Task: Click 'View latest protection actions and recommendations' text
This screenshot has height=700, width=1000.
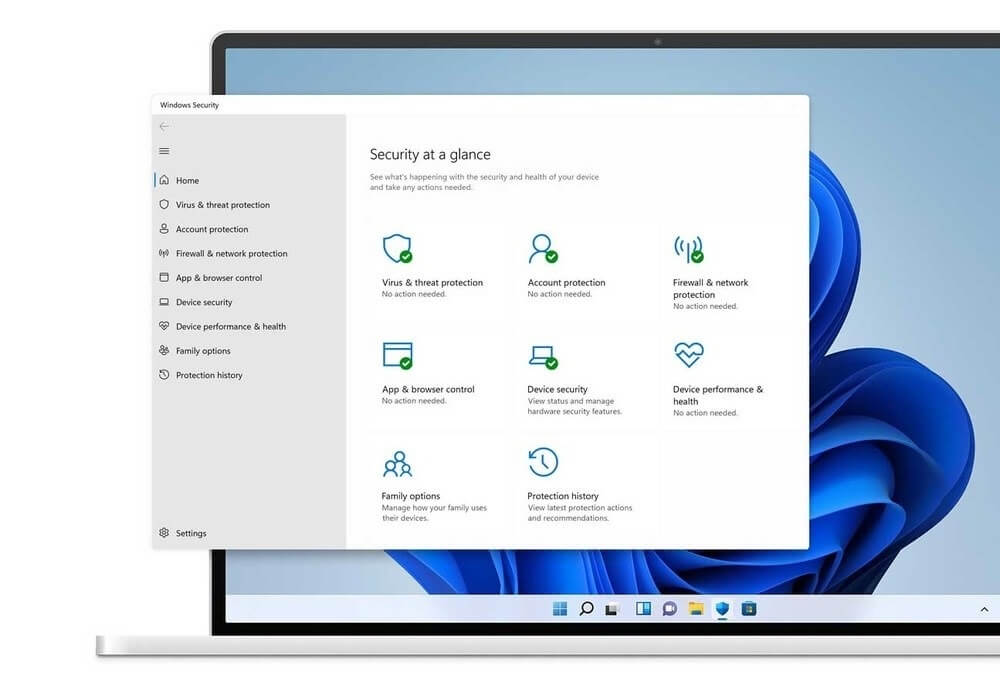Action: pos(580,513)
